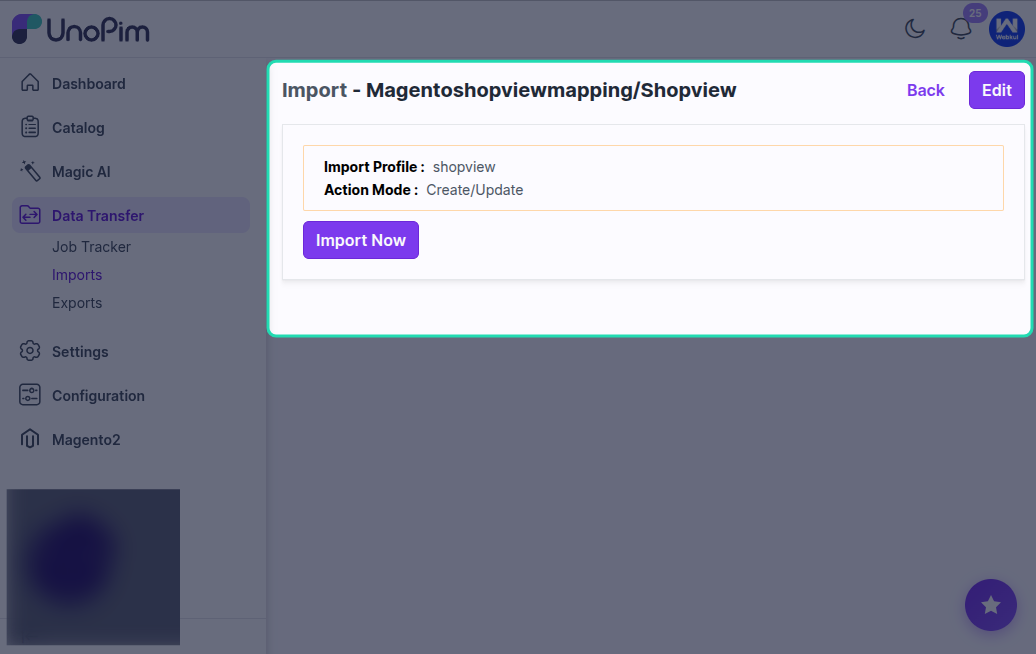Click the Action Mode label
The image size is (1036, 654).
coord(371,190)
